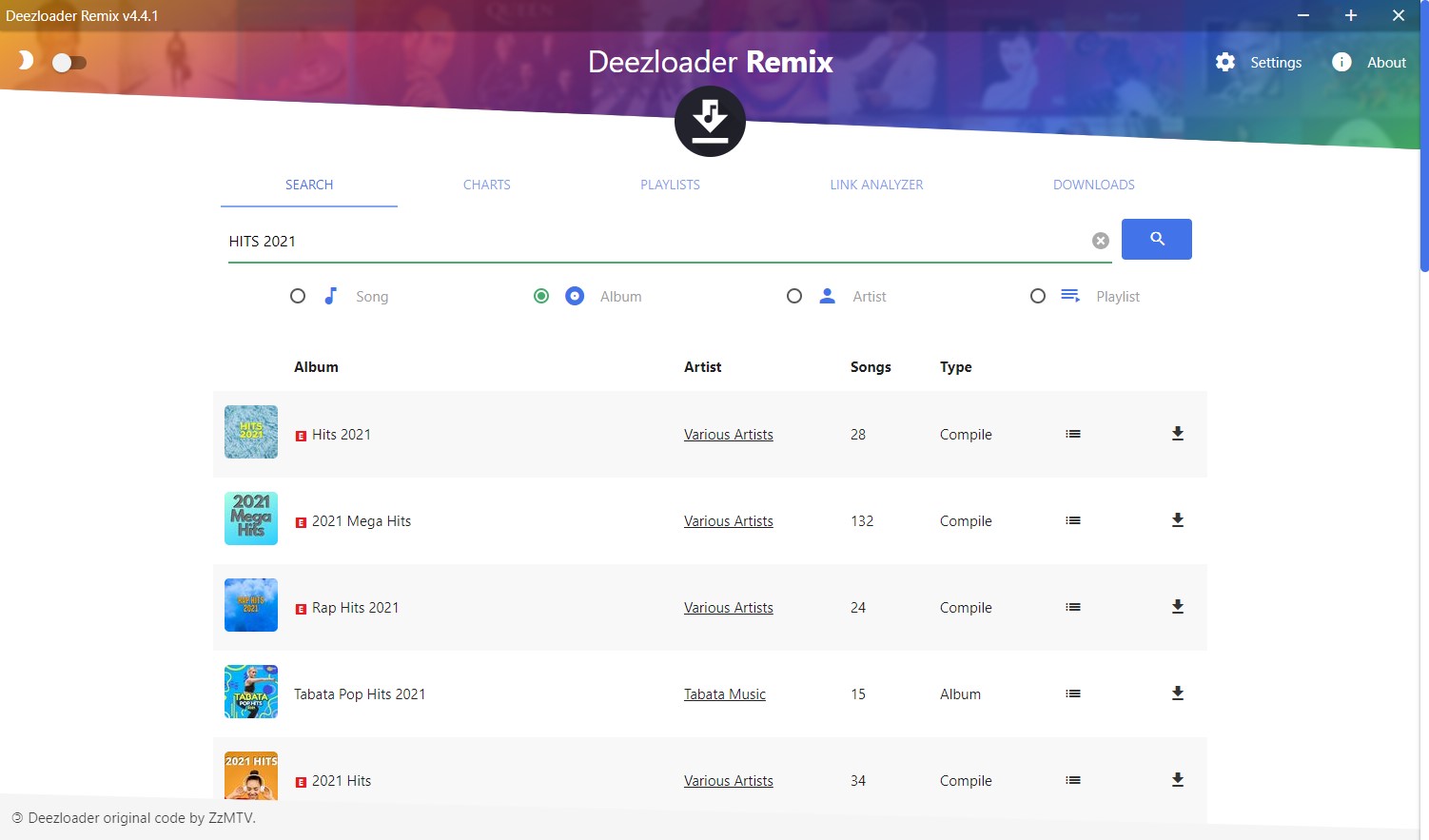Click the Hits 2021 album cover

click(251, 432)
